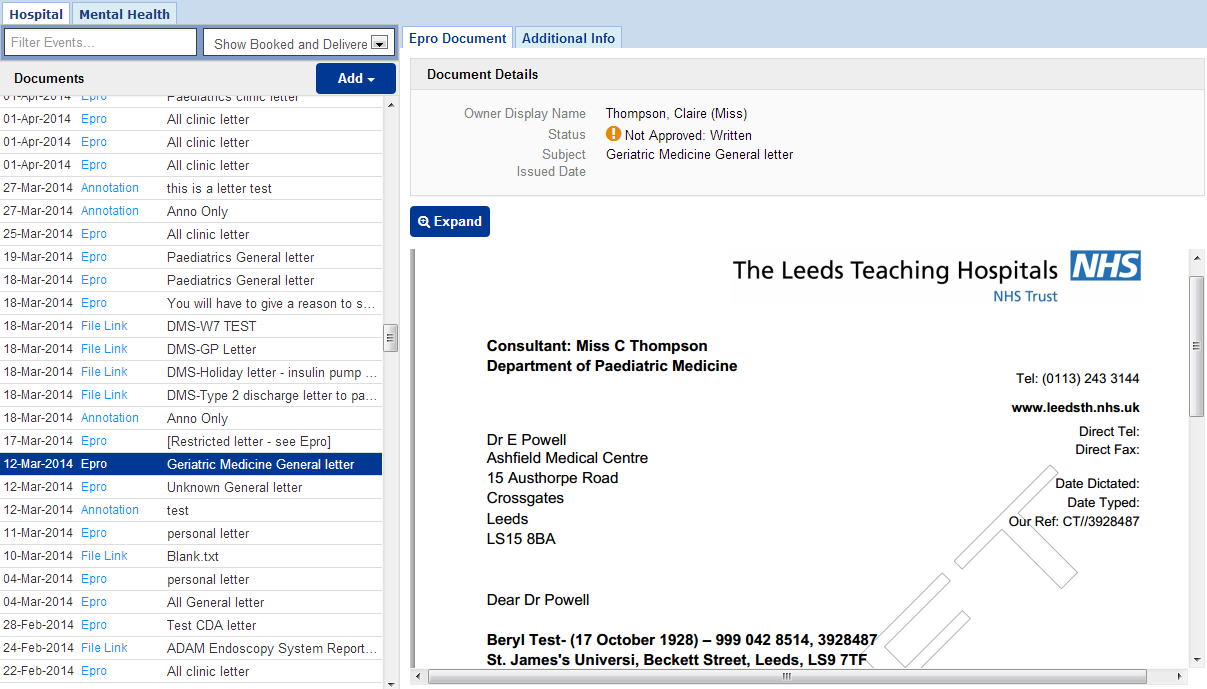1207x689 pixels.
Task: Switch to the Mental Health tab
Action: pyautogui.click(x=124, y=14)
